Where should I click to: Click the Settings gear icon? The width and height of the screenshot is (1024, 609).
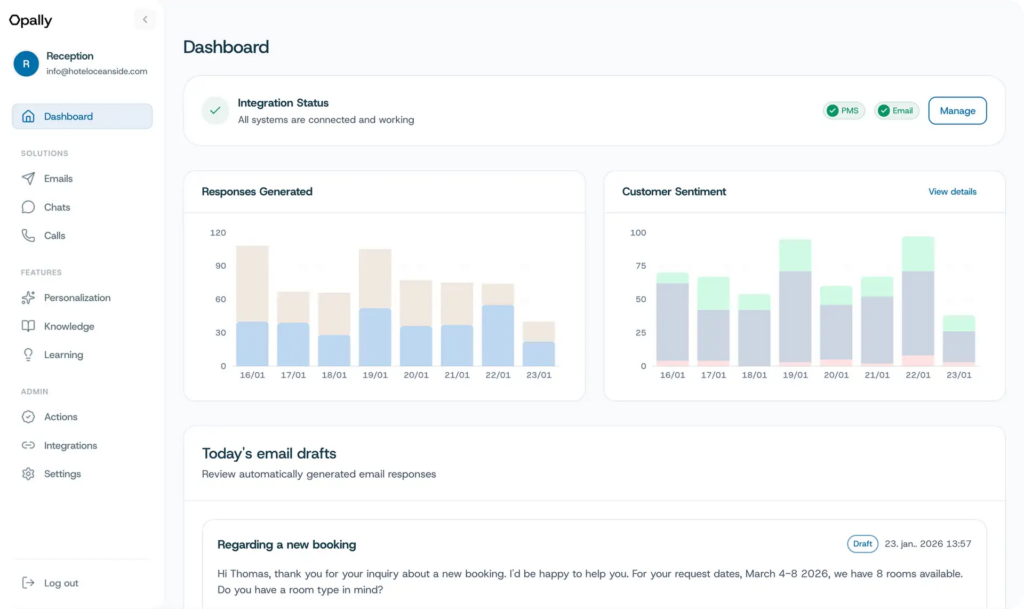click(28, 474)
